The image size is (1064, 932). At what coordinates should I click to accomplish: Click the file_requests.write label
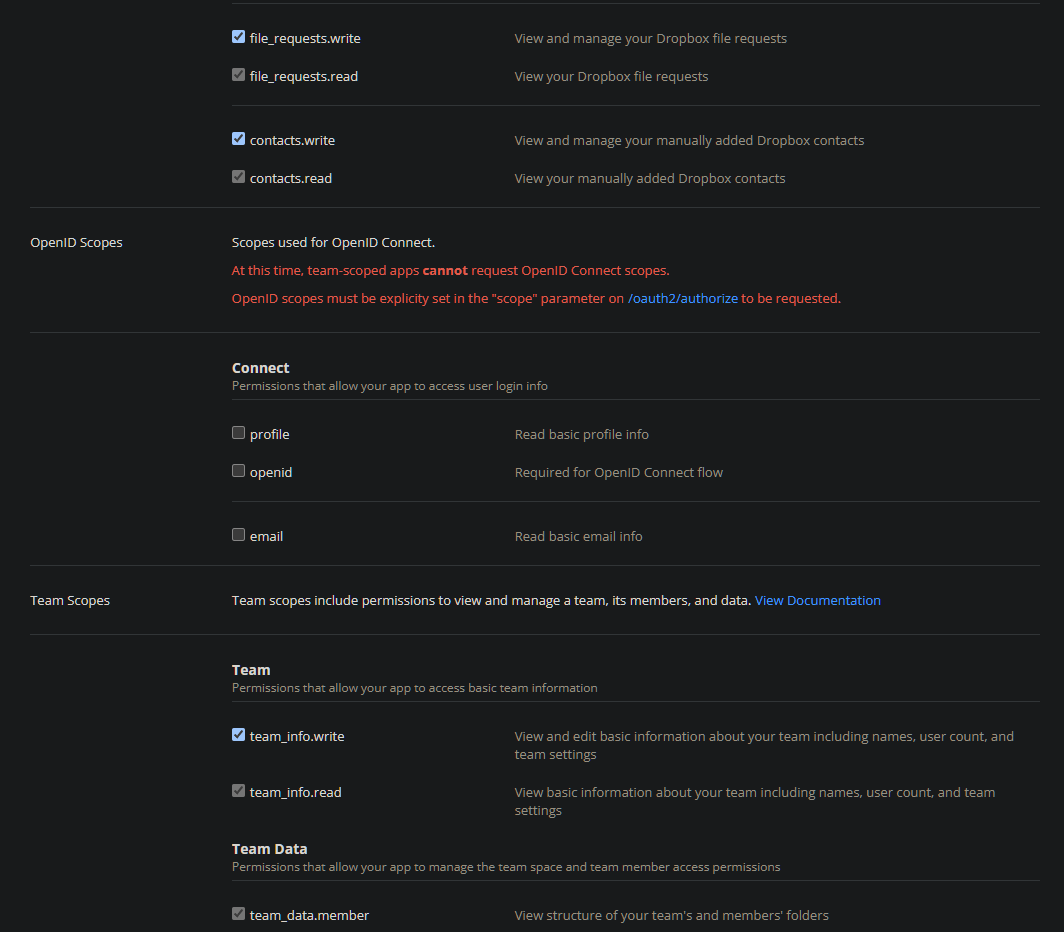(305, 39)
